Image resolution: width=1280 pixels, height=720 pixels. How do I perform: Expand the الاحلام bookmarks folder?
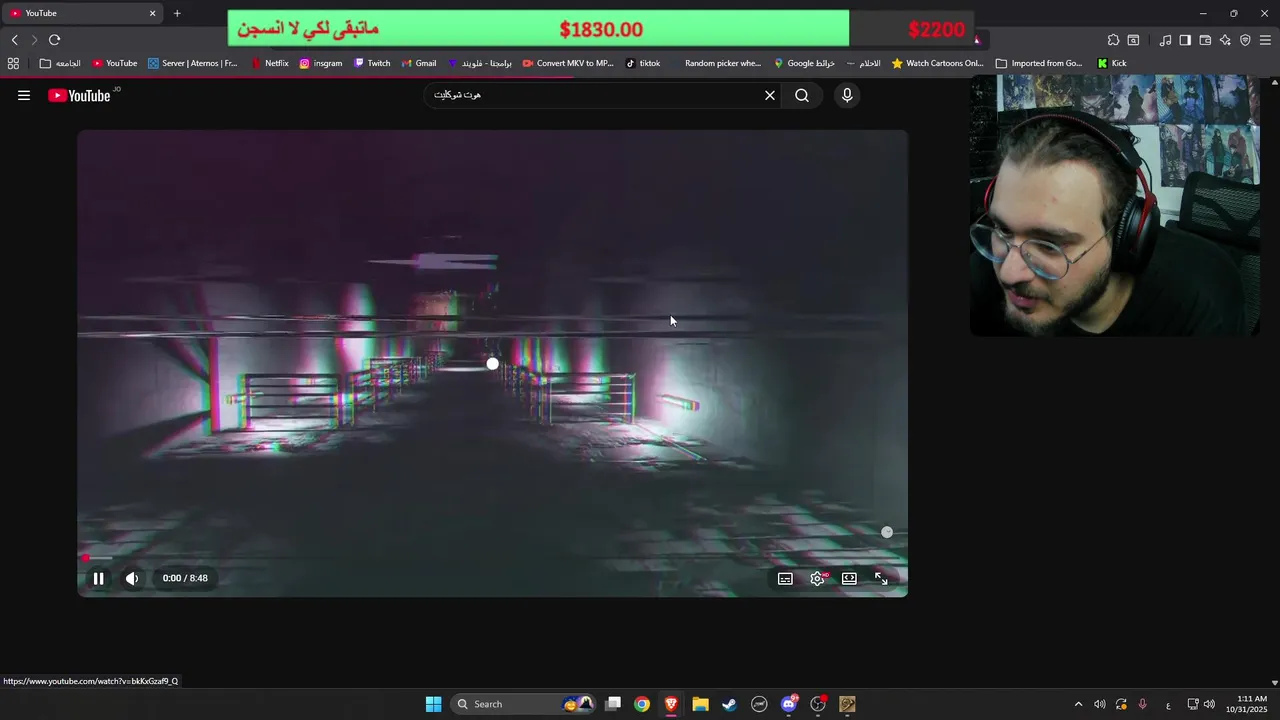click(864, 63)
